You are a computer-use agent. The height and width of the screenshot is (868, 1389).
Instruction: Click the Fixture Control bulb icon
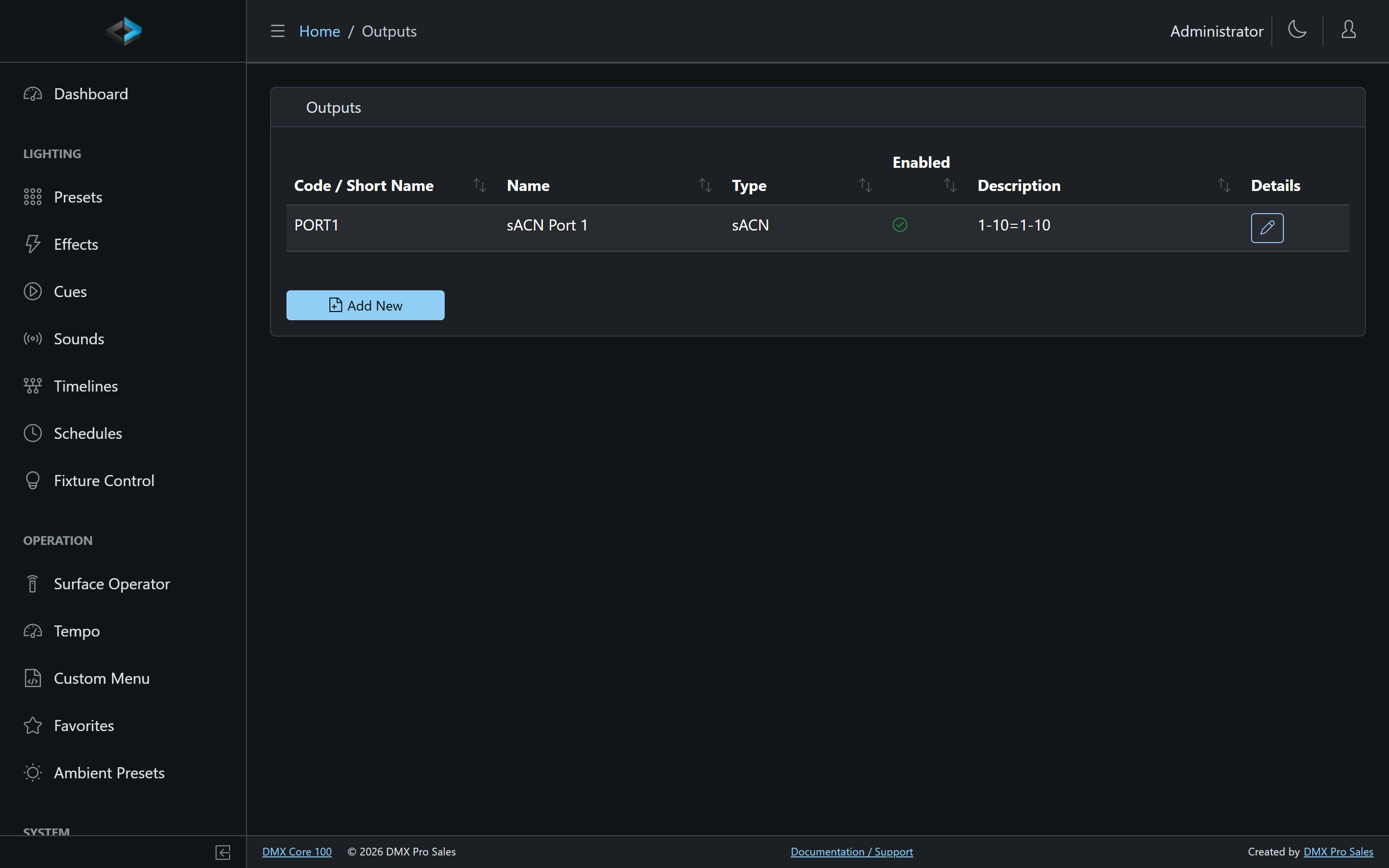point(33,480)
